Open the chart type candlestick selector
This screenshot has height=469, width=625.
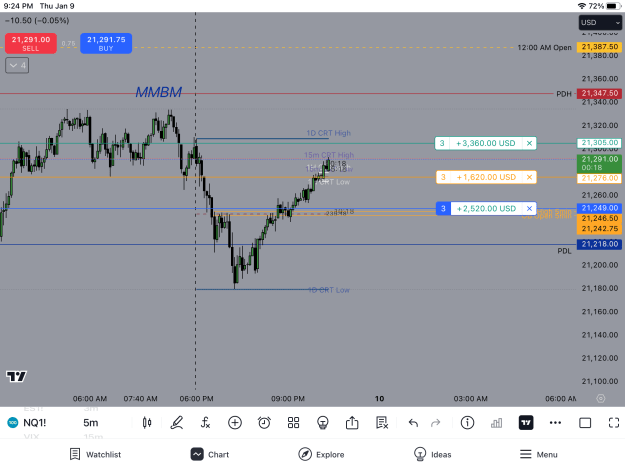click(x=147, y=423)
